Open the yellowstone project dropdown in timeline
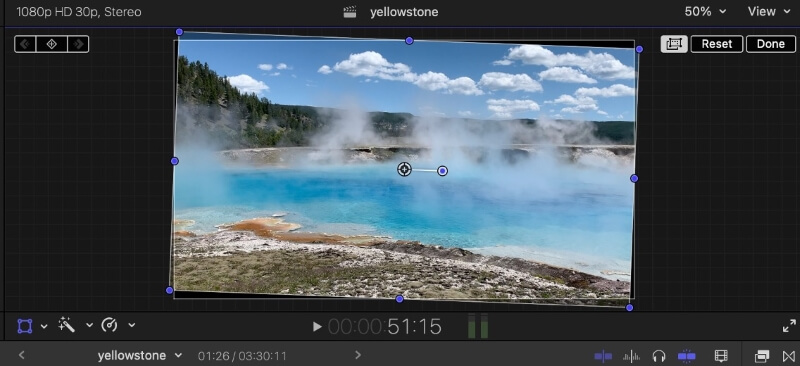The height and width of the screenshot is (366, 800). pyautogui.click(x=140, y=355)
